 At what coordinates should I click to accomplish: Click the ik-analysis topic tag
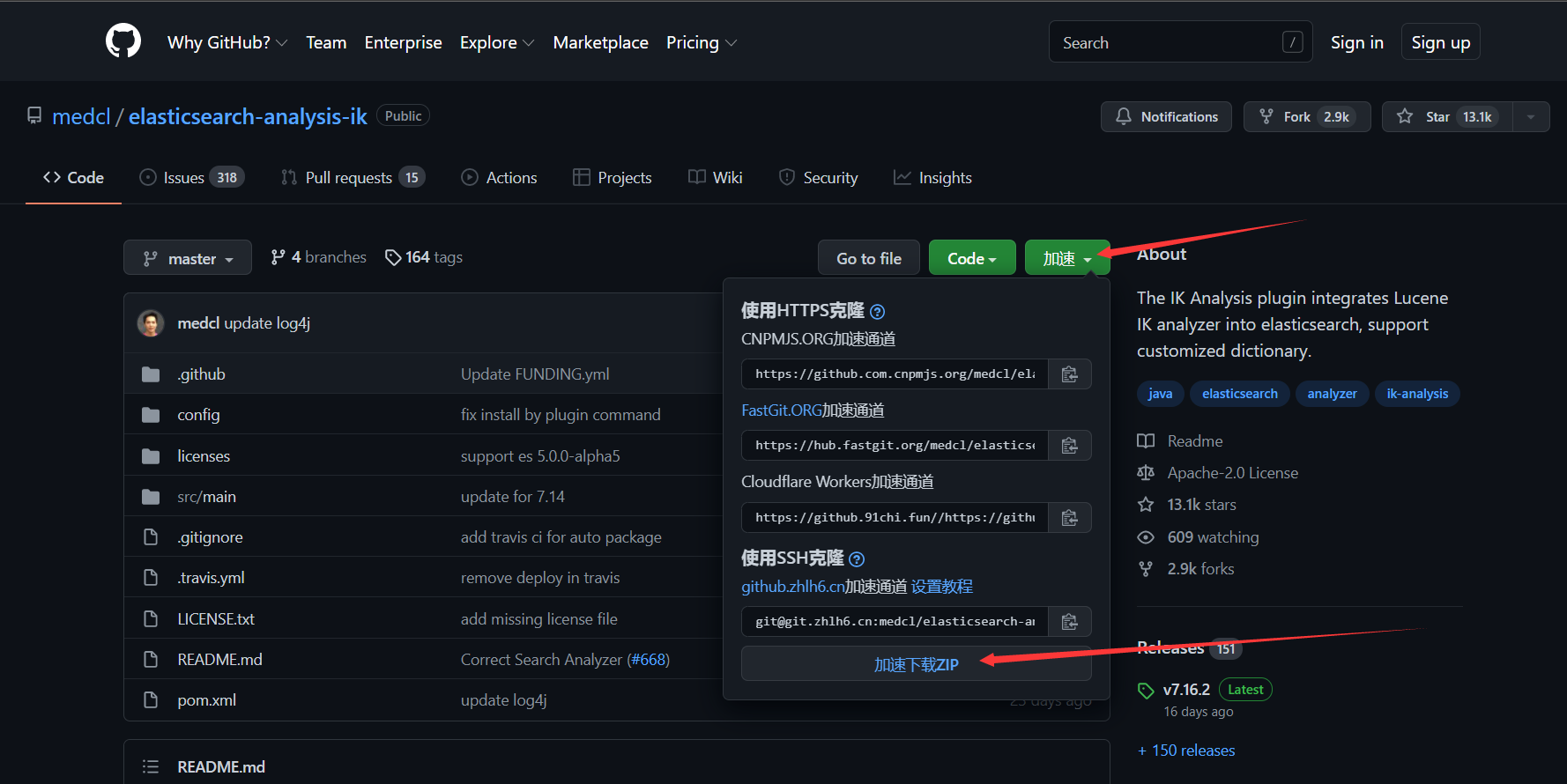[1417, 394]
